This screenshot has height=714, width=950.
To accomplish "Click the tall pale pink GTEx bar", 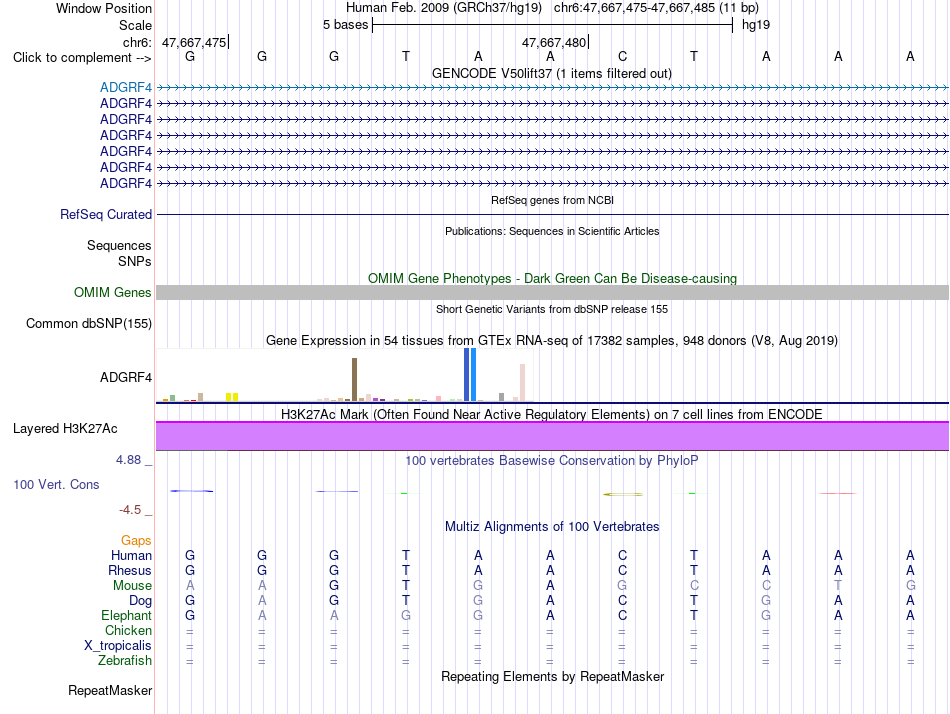I will pyautogui.click(x=522, y=382).
